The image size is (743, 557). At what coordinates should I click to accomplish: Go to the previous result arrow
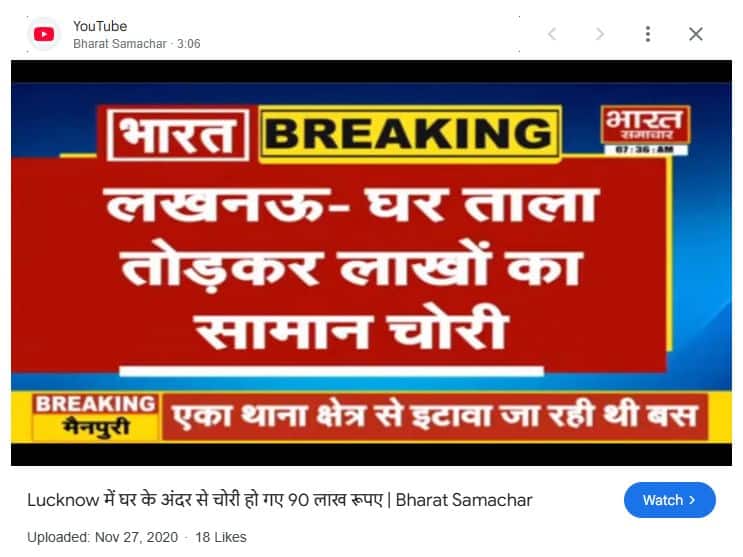pos(552,34)
